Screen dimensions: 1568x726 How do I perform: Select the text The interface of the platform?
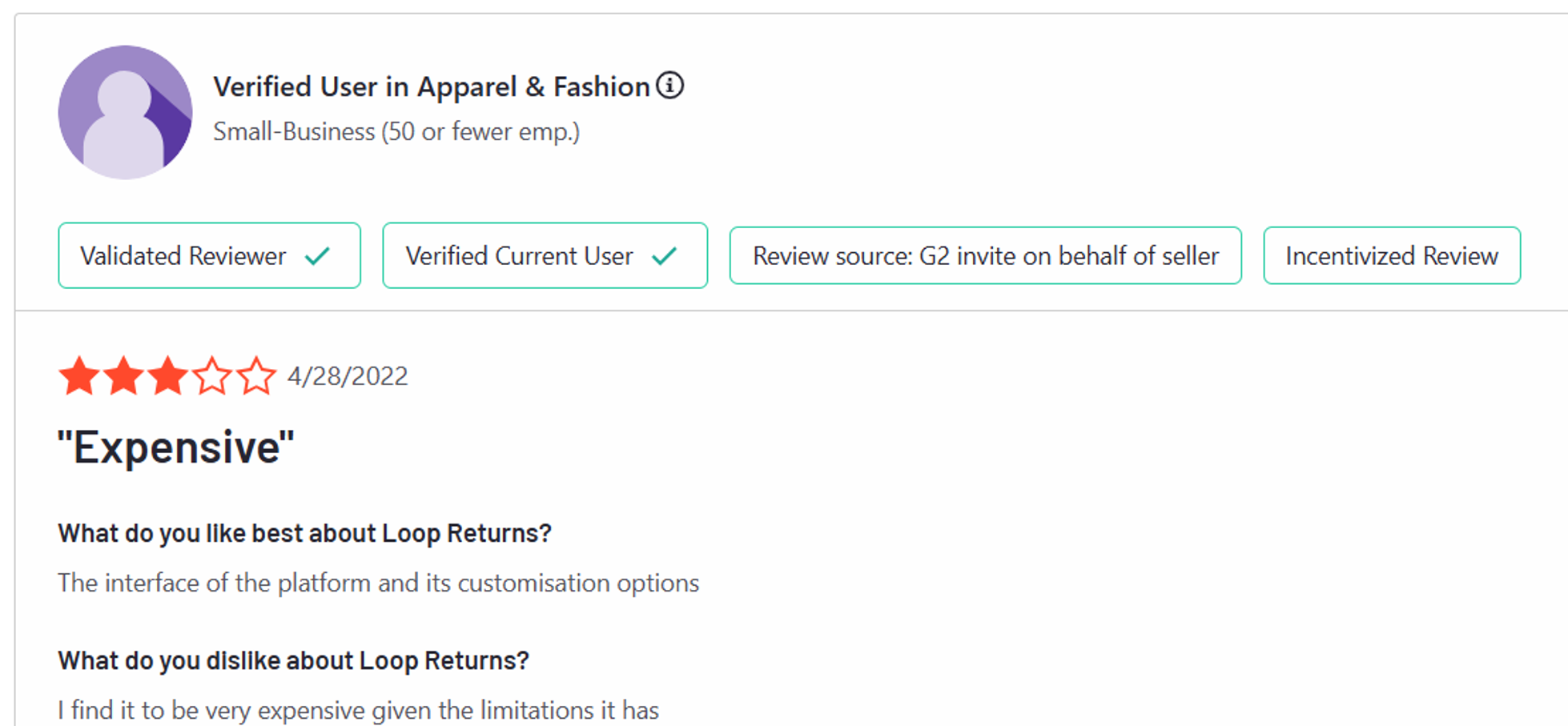point(377,583)
